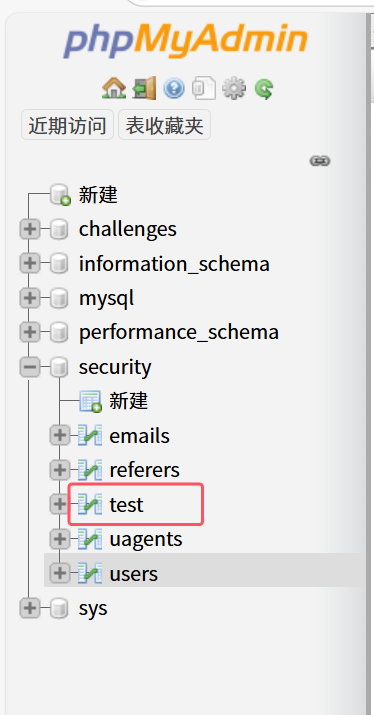This screenshot has height=715, width=374.
Task: Click the MySQL documentation pages icon
Action: pos(203,88)
